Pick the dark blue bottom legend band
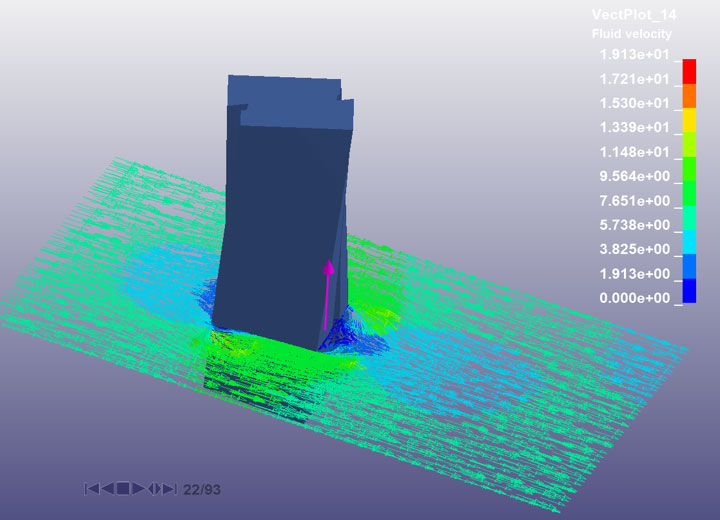720x520 pixels. [x=689, y=291]
